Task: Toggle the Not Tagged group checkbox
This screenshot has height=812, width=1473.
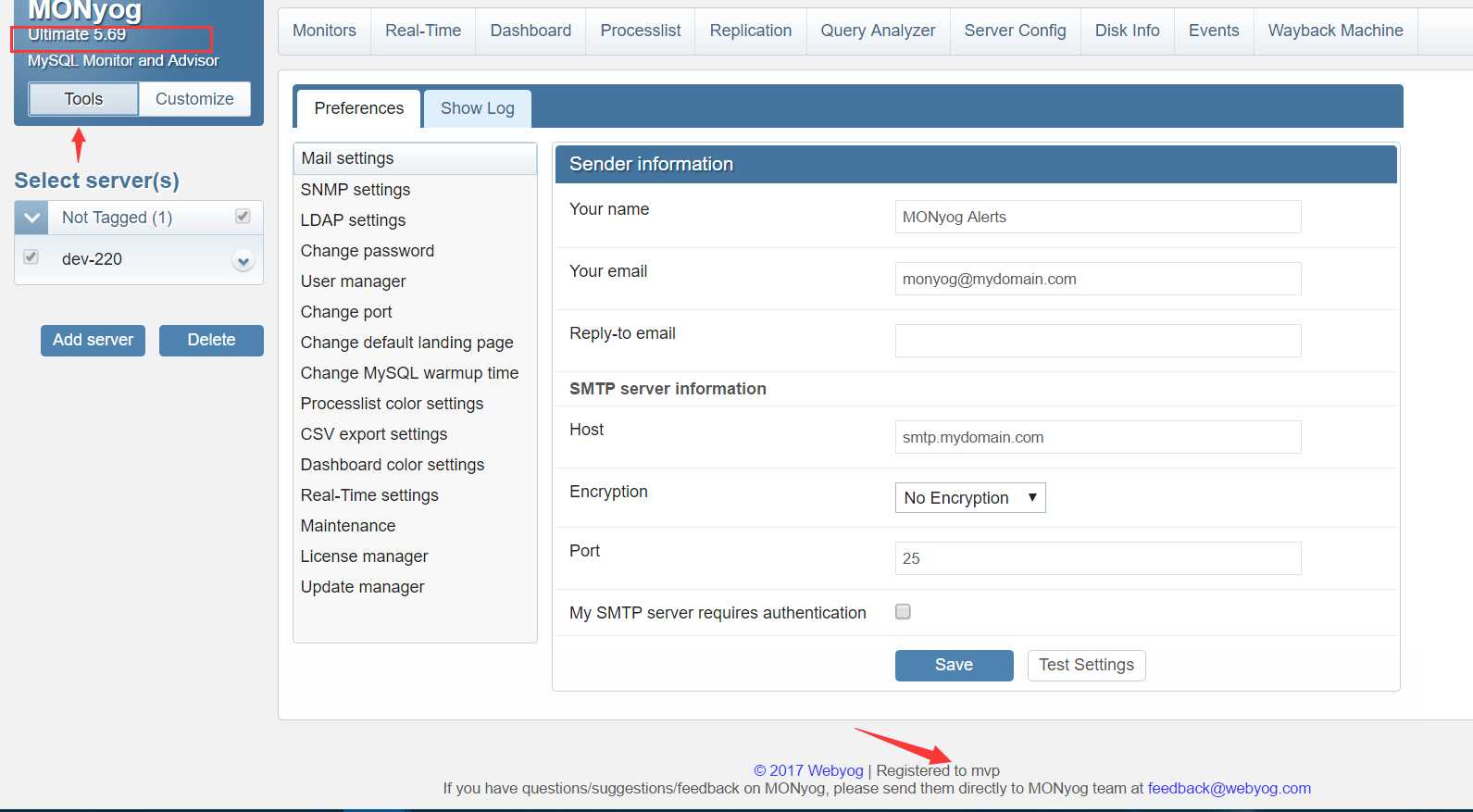Action: click(243, 216)
